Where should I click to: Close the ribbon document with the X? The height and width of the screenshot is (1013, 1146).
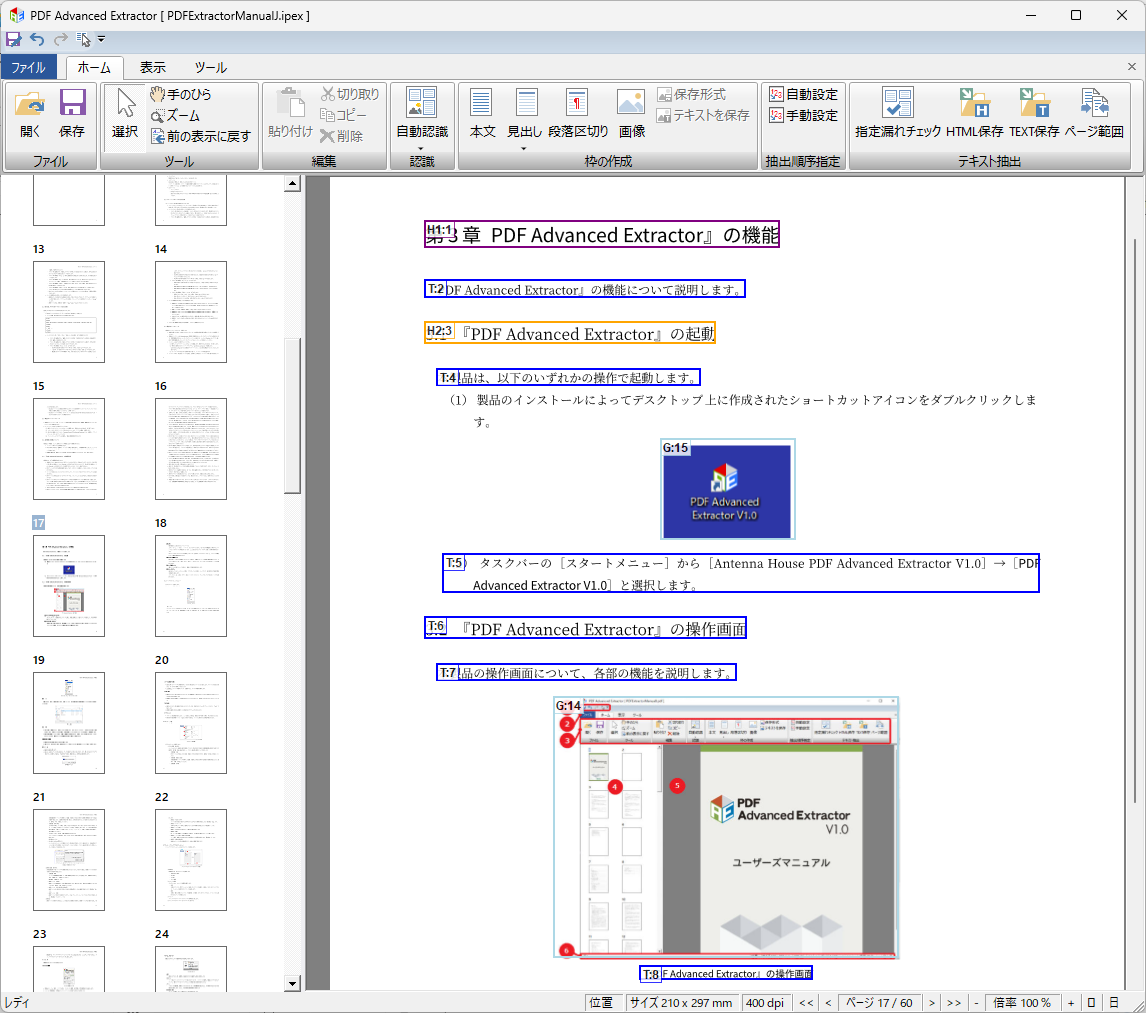coord(1131,67)
